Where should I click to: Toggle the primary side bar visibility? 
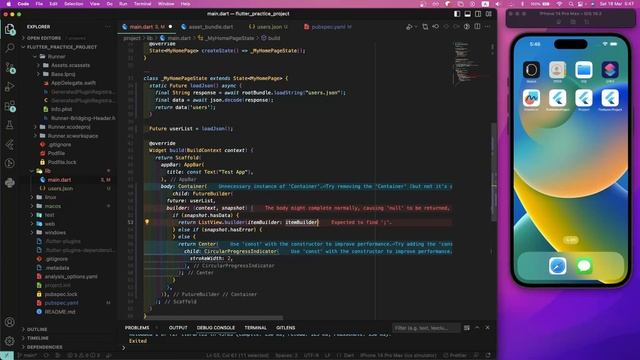(457, 14)
